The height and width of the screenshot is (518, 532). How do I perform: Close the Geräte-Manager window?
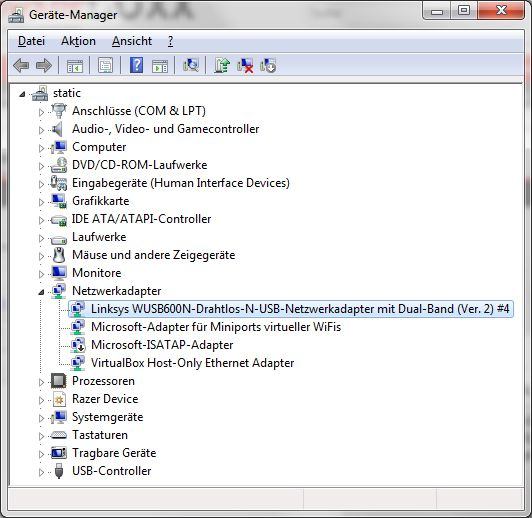pos(501,11)
